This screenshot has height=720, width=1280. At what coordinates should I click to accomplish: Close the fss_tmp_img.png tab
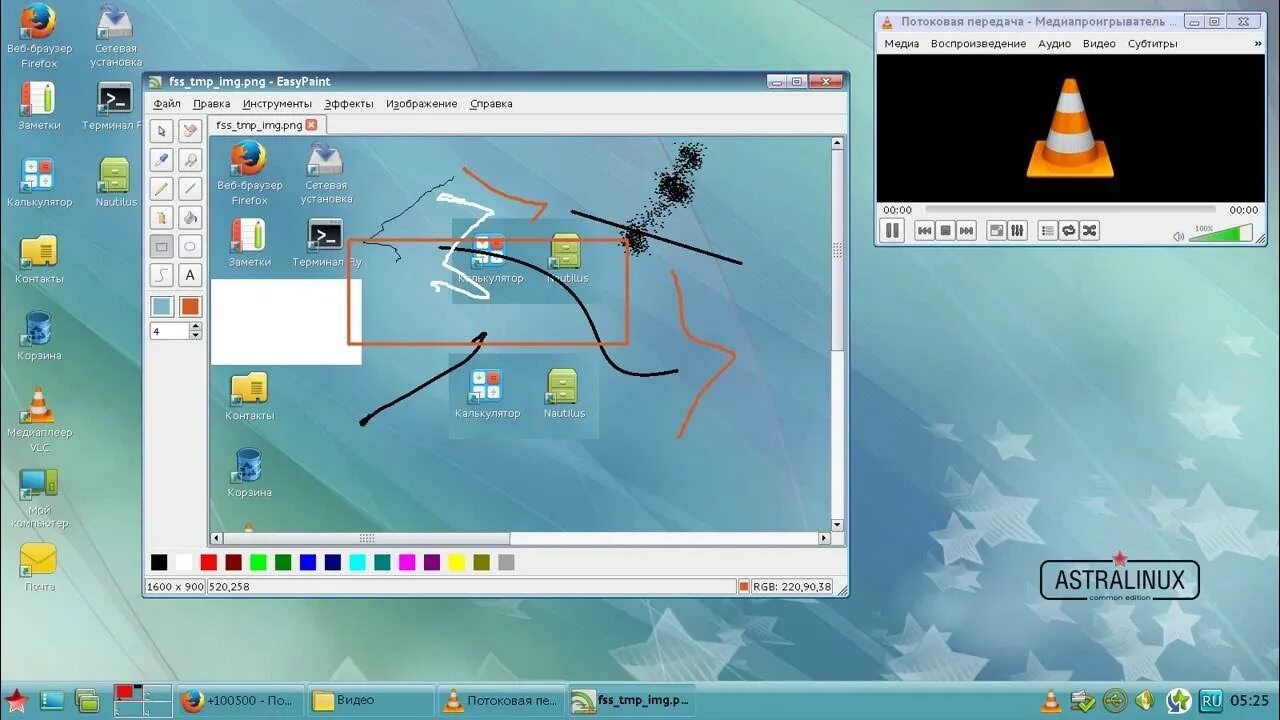tap(311, 125)
